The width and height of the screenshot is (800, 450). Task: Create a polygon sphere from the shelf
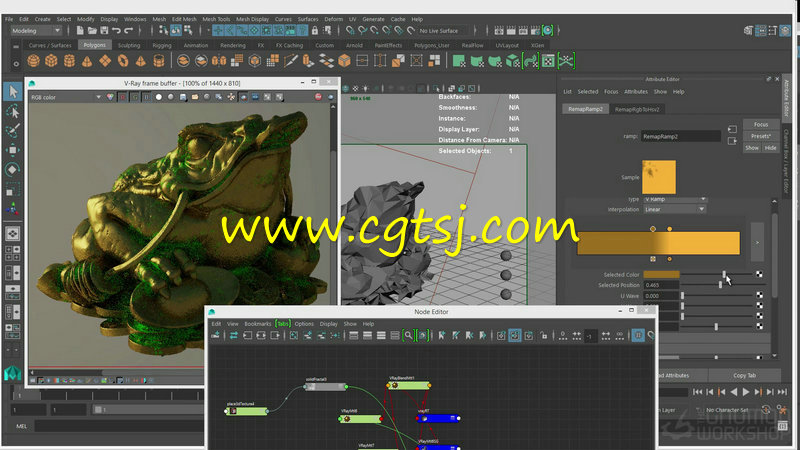tap(34, 61)
